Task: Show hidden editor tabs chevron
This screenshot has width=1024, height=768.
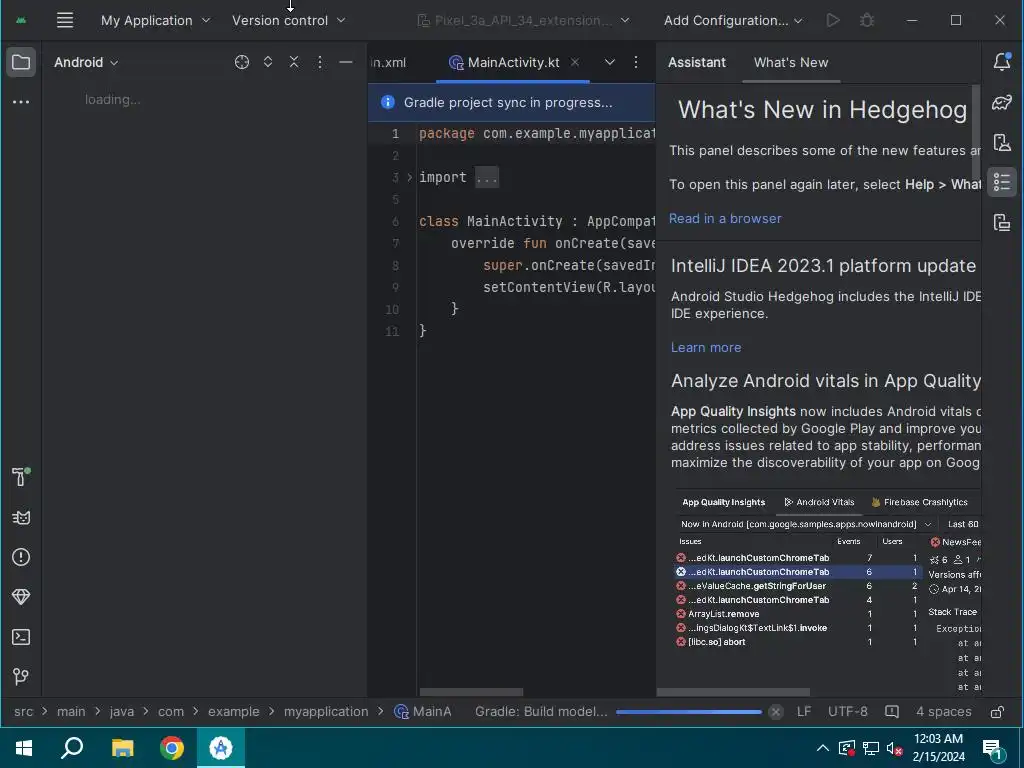Action: pos(609,62)
